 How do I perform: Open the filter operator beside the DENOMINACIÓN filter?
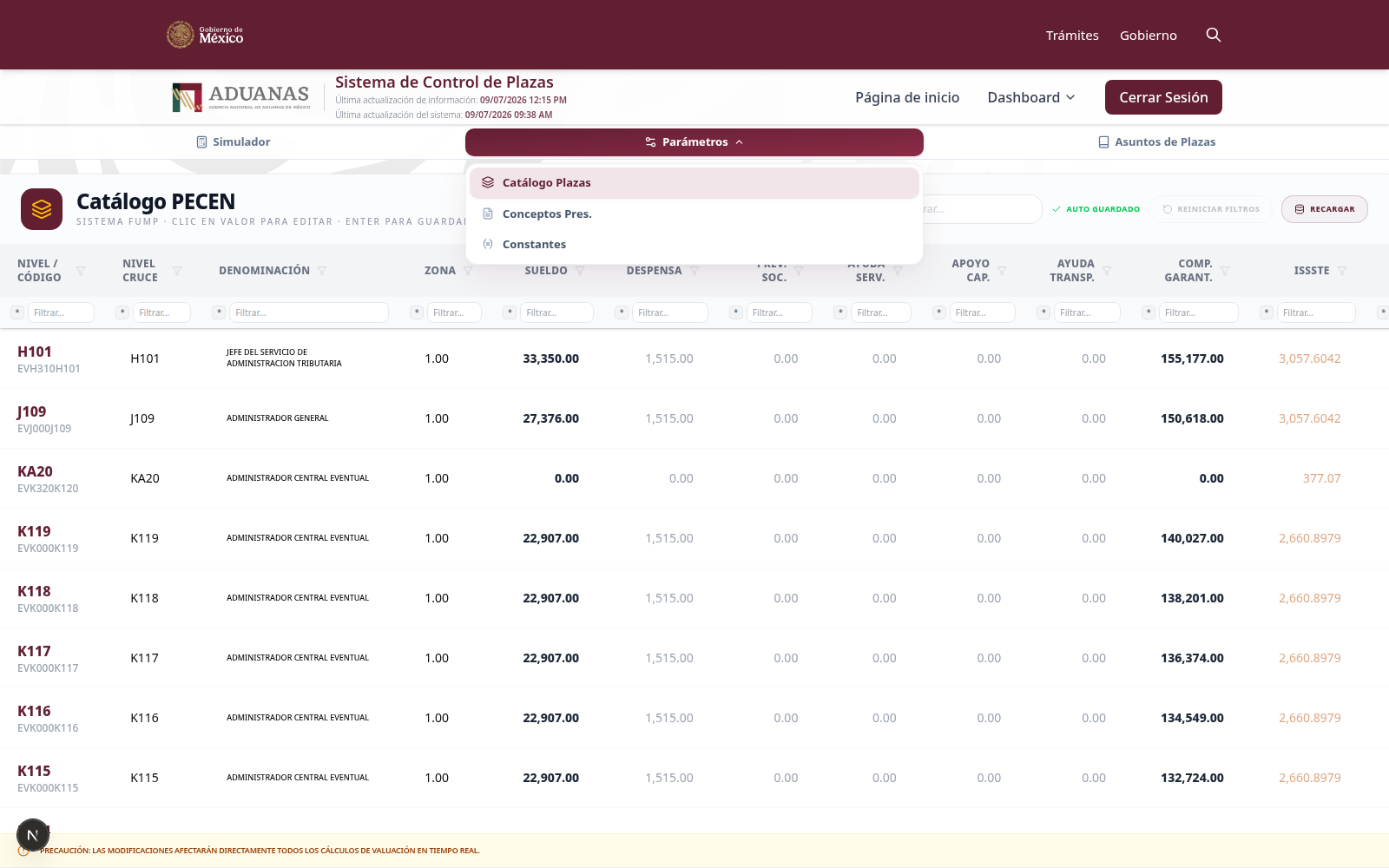219,312
